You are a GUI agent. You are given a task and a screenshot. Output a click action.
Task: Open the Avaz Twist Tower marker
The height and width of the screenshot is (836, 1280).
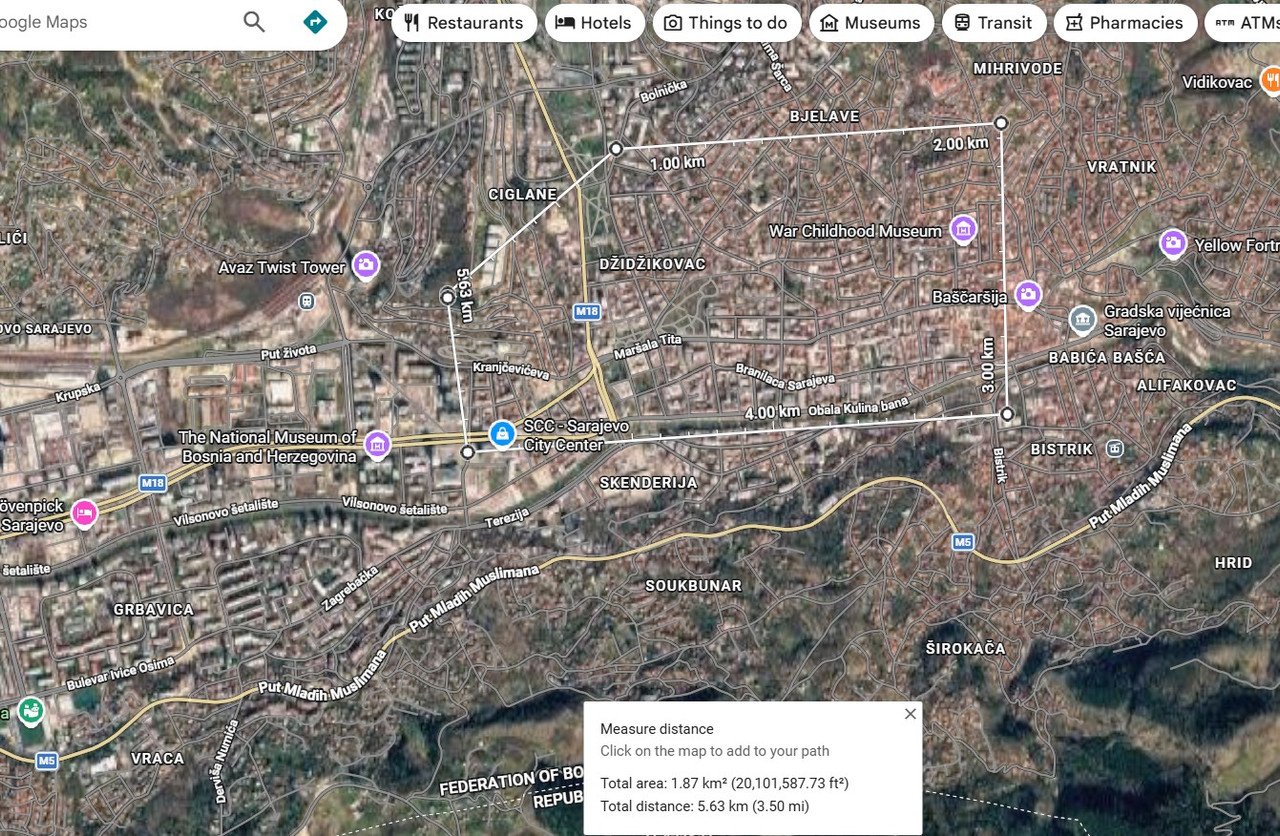click(x=366, y=265)
